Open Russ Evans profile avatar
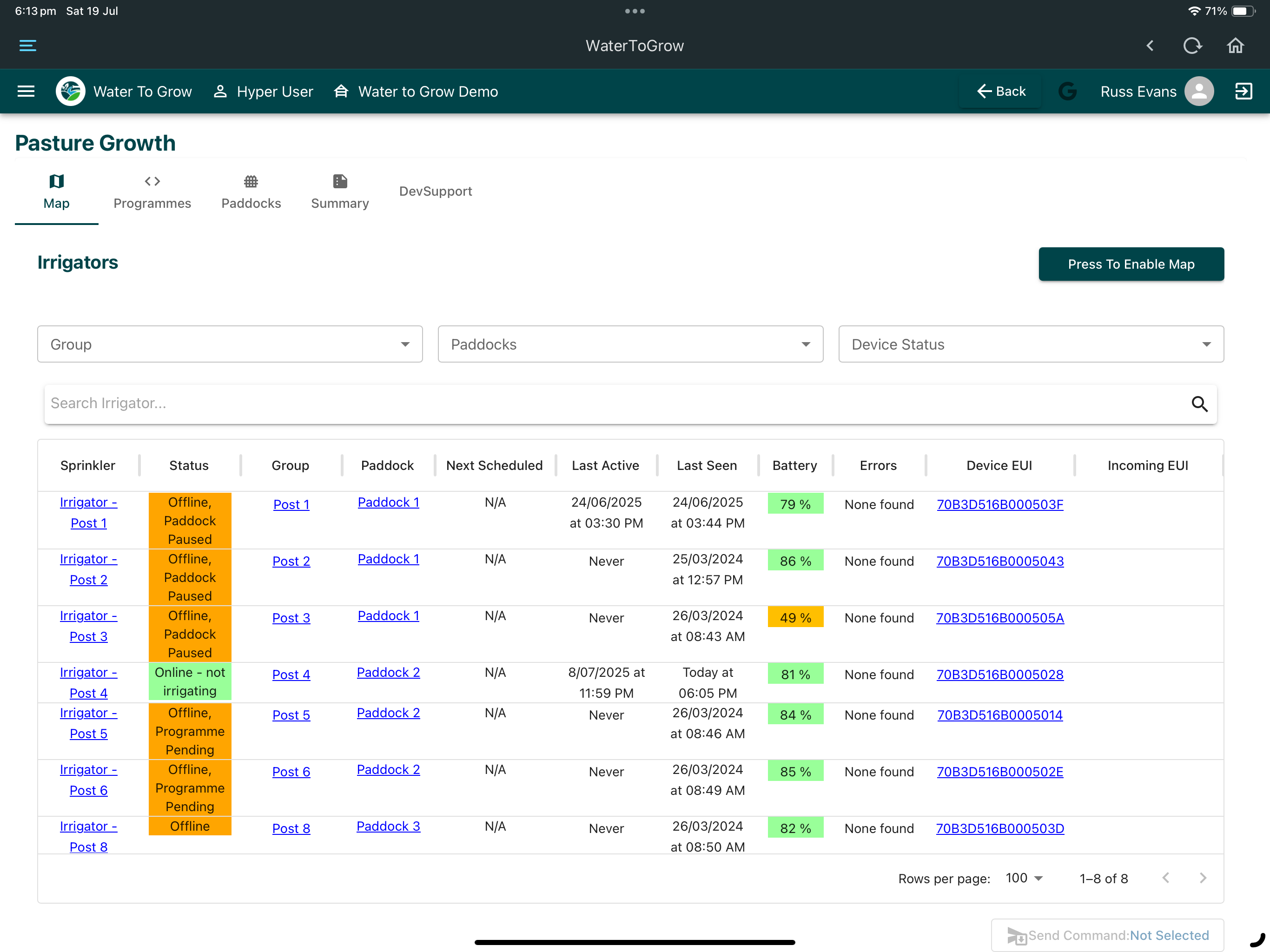The image size is (1270, 952). click(1199, 91)
